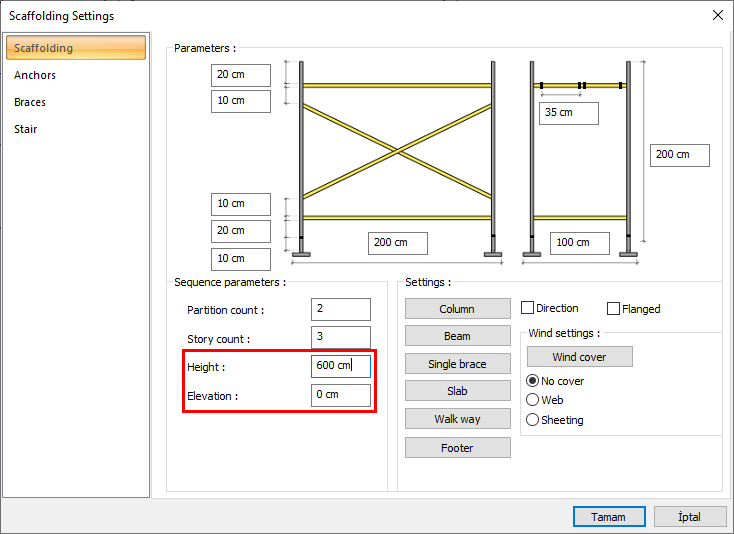Choose the Web wind cover option

point(532,400)
